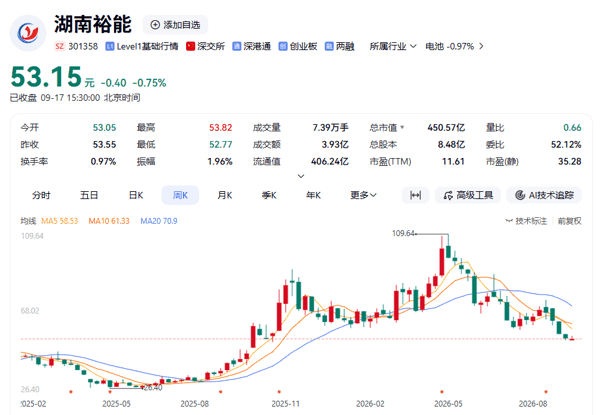Click the 109.64 peak price label
Viewport: 600px width, 415px height.
(x=403, y=233)
